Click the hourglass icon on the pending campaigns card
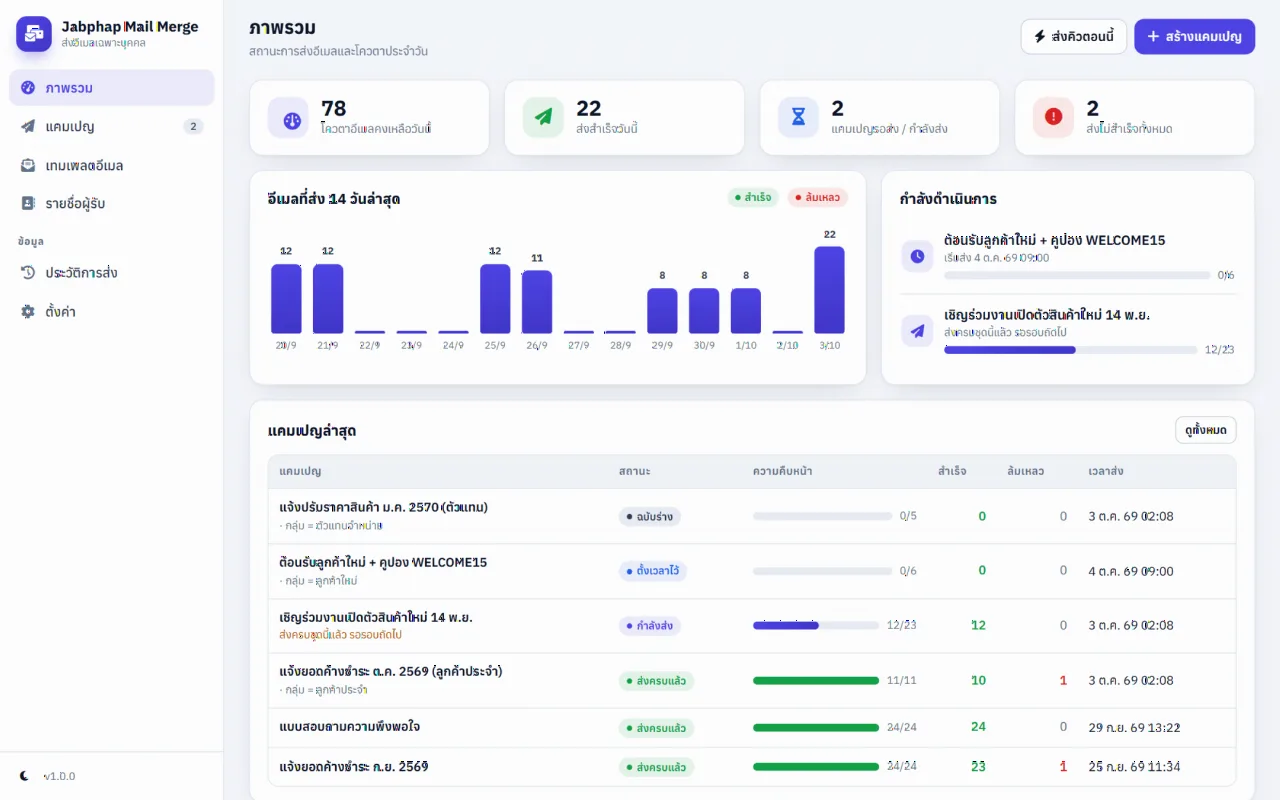The image size is (1280, 800). pos(798,118)
